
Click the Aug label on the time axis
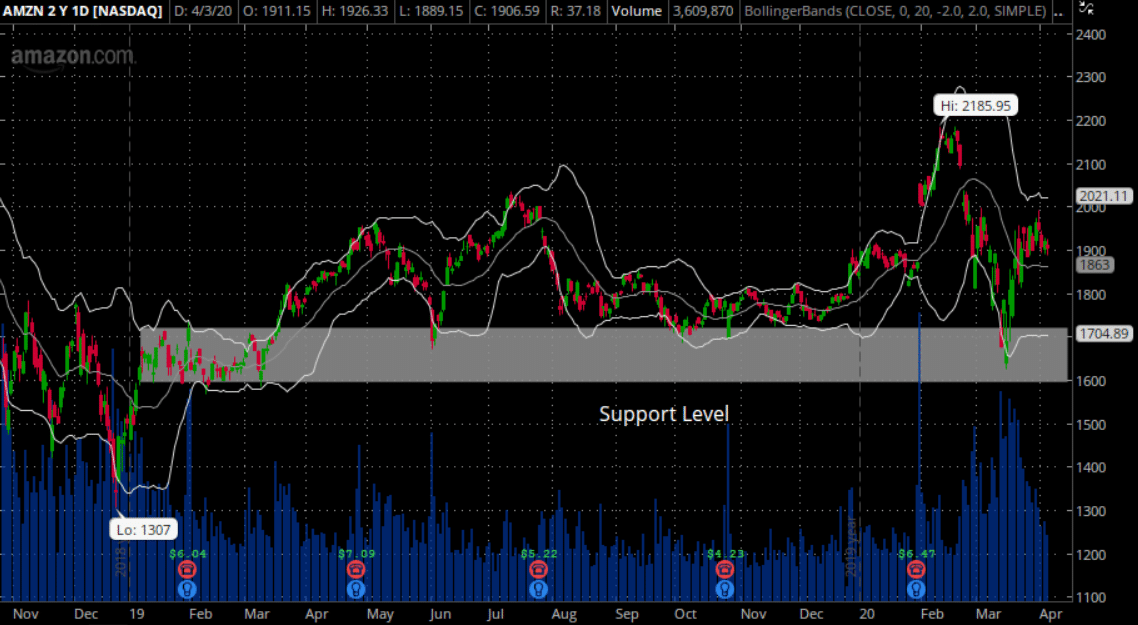click(x=565, y=614)
